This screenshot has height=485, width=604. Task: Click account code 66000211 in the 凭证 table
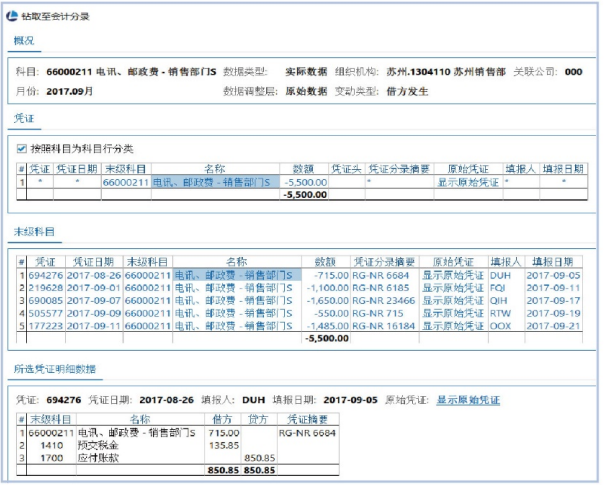125,183
